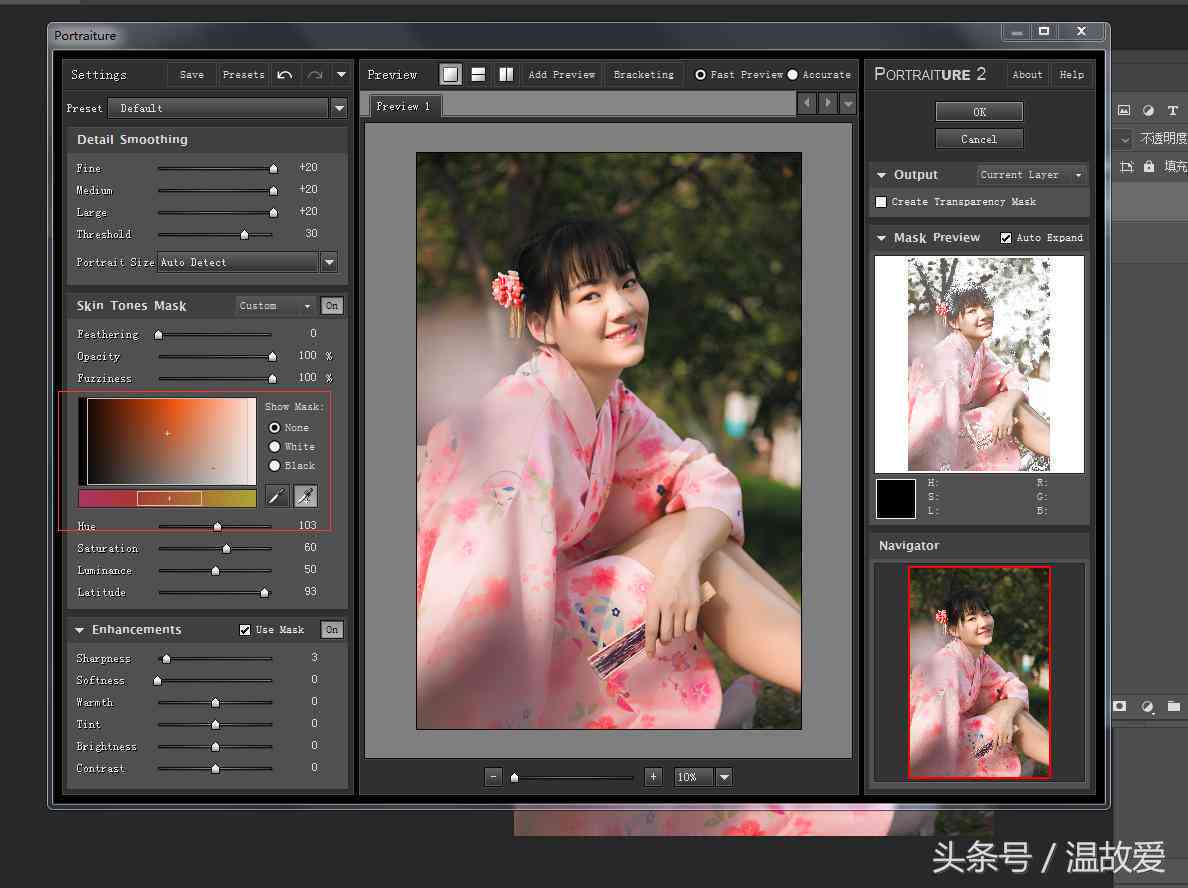Click the Cancel button

tap(979, 139)
